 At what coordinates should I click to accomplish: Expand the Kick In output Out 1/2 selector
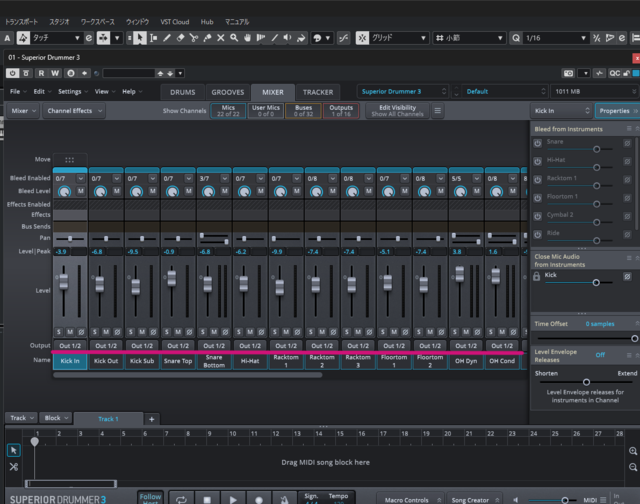pyautogui.click(x=70, y=345)
